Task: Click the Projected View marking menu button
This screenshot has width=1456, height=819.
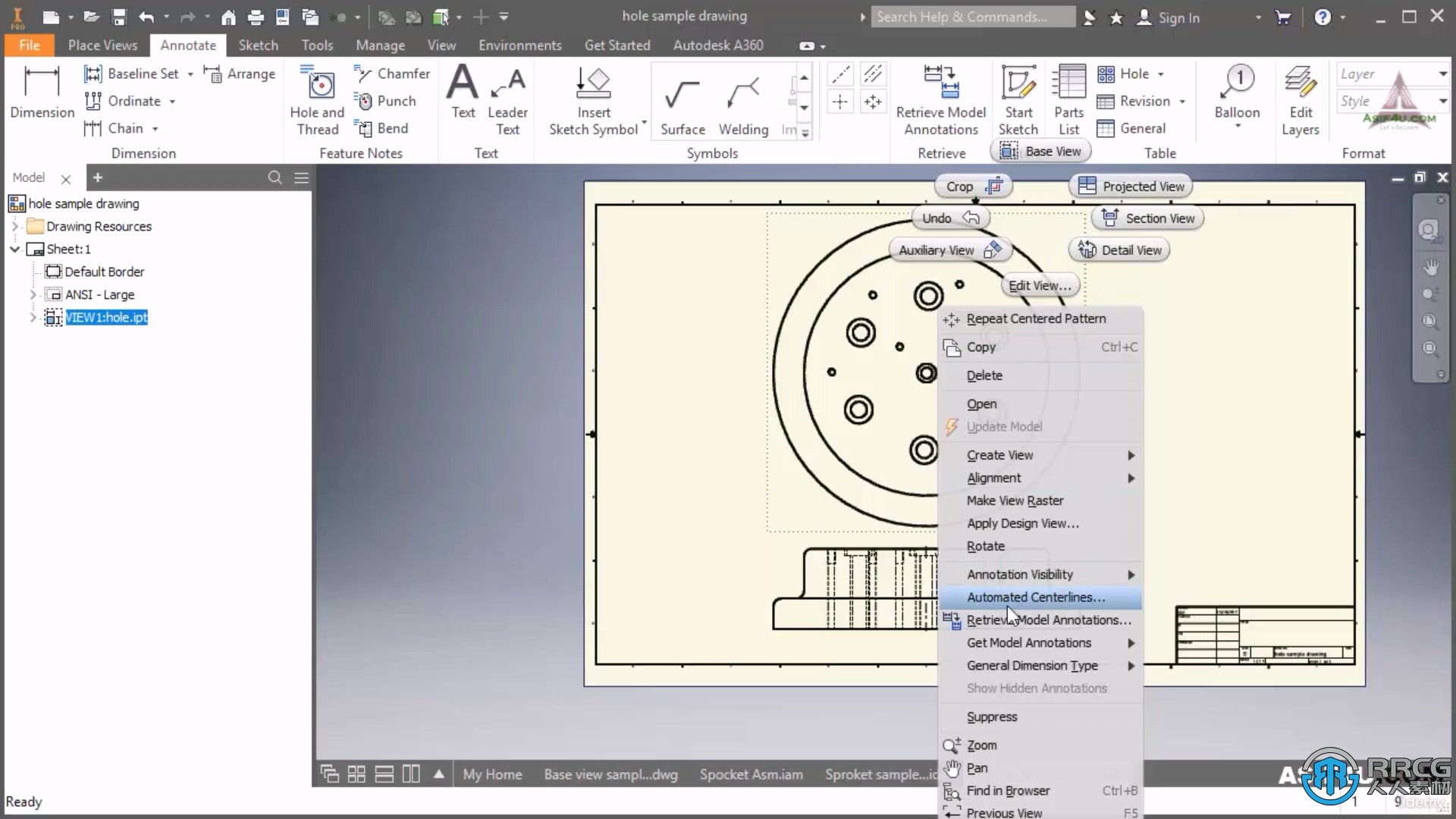Action: click(1131, 187)
